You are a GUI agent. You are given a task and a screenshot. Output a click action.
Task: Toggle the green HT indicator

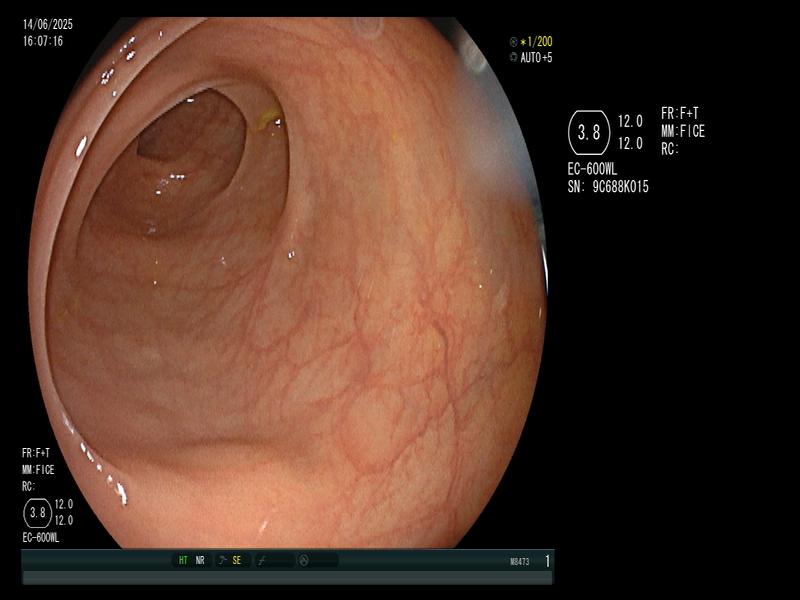[x=183, y=561]
